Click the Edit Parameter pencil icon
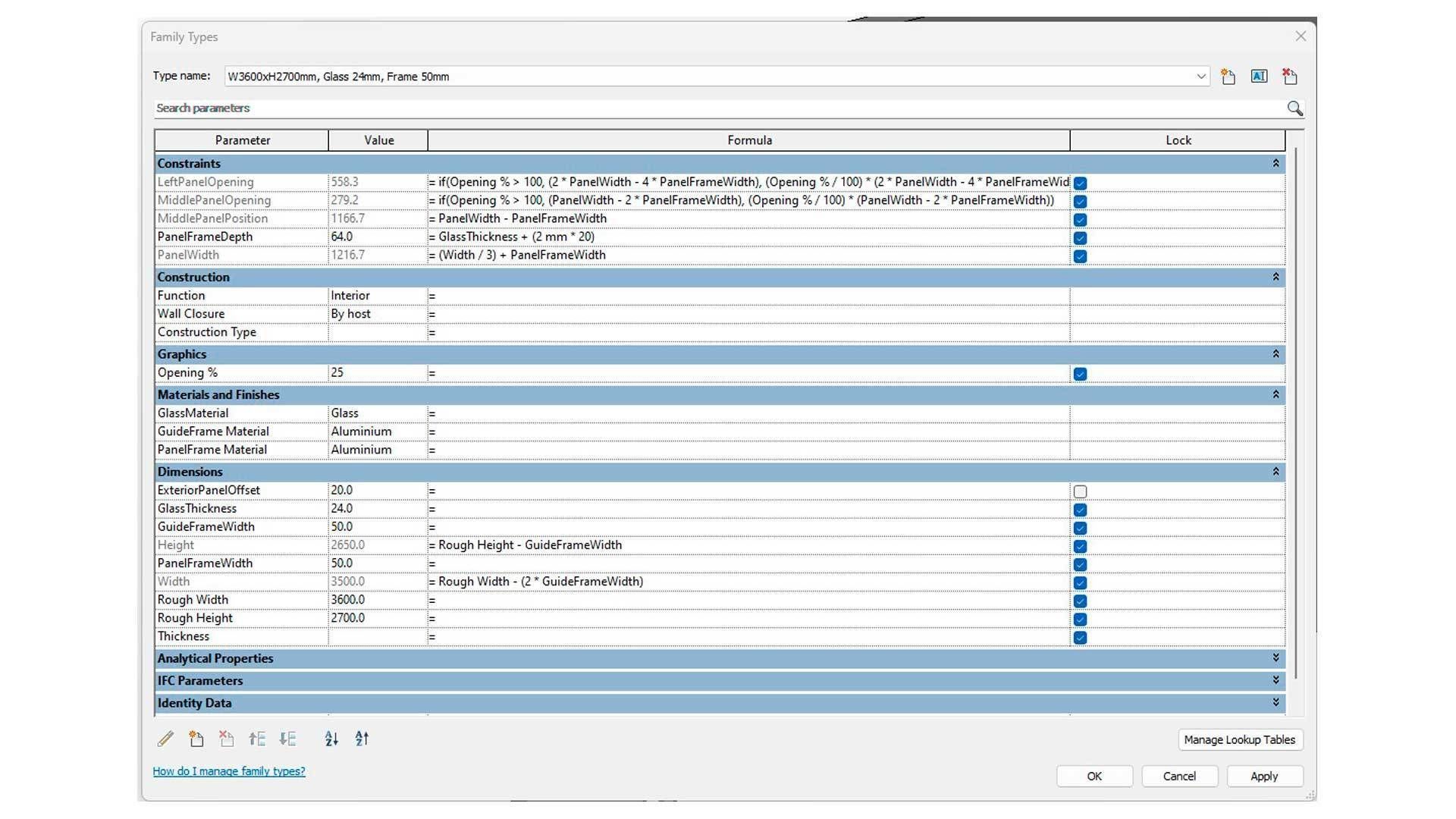This screenshot has width=1456, height=819. click(x=165, y=739)
